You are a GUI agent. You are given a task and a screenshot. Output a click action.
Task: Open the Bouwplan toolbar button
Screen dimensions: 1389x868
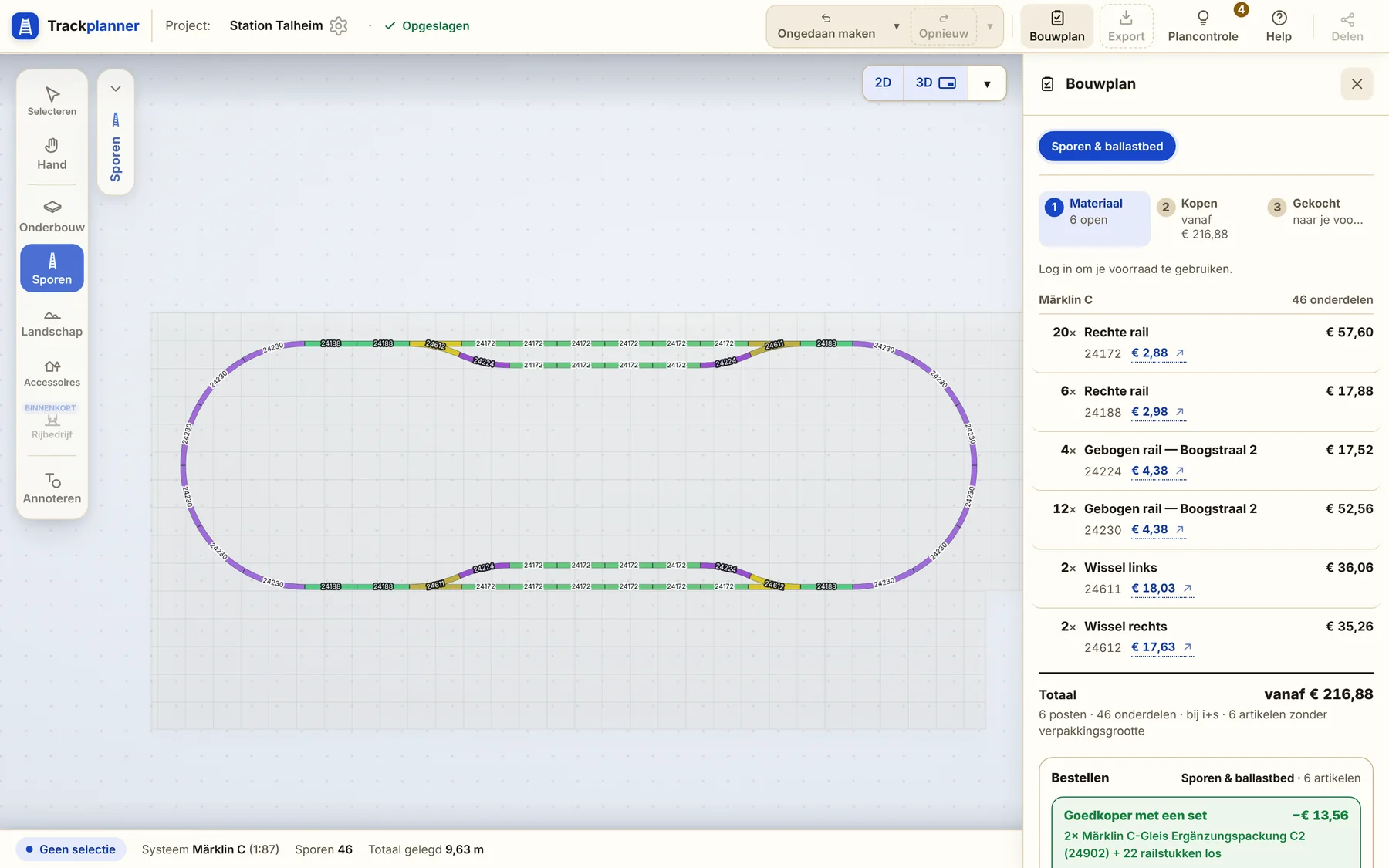click(x=1056, y=26)
